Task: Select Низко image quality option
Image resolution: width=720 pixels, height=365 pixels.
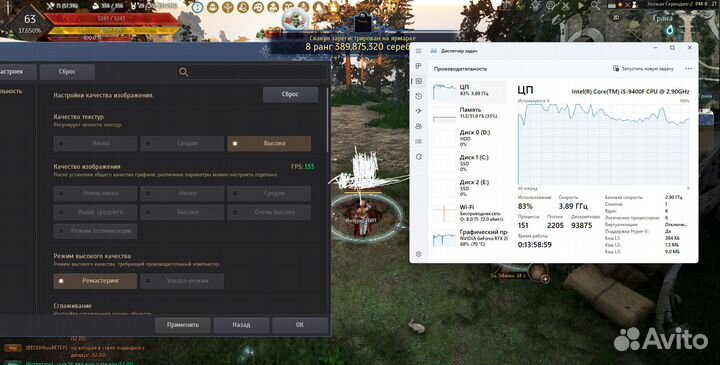Action: click(x=182, y=193)
